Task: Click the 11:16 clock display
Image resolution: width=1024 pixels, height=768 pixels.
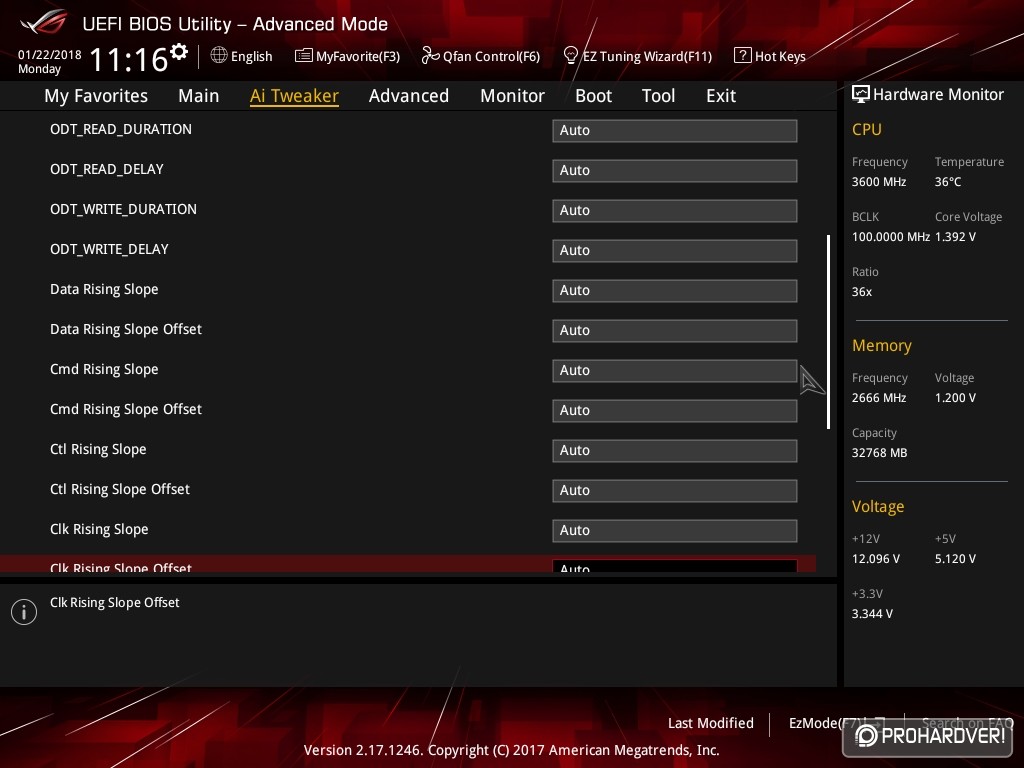Action: (x=129, y=59)
